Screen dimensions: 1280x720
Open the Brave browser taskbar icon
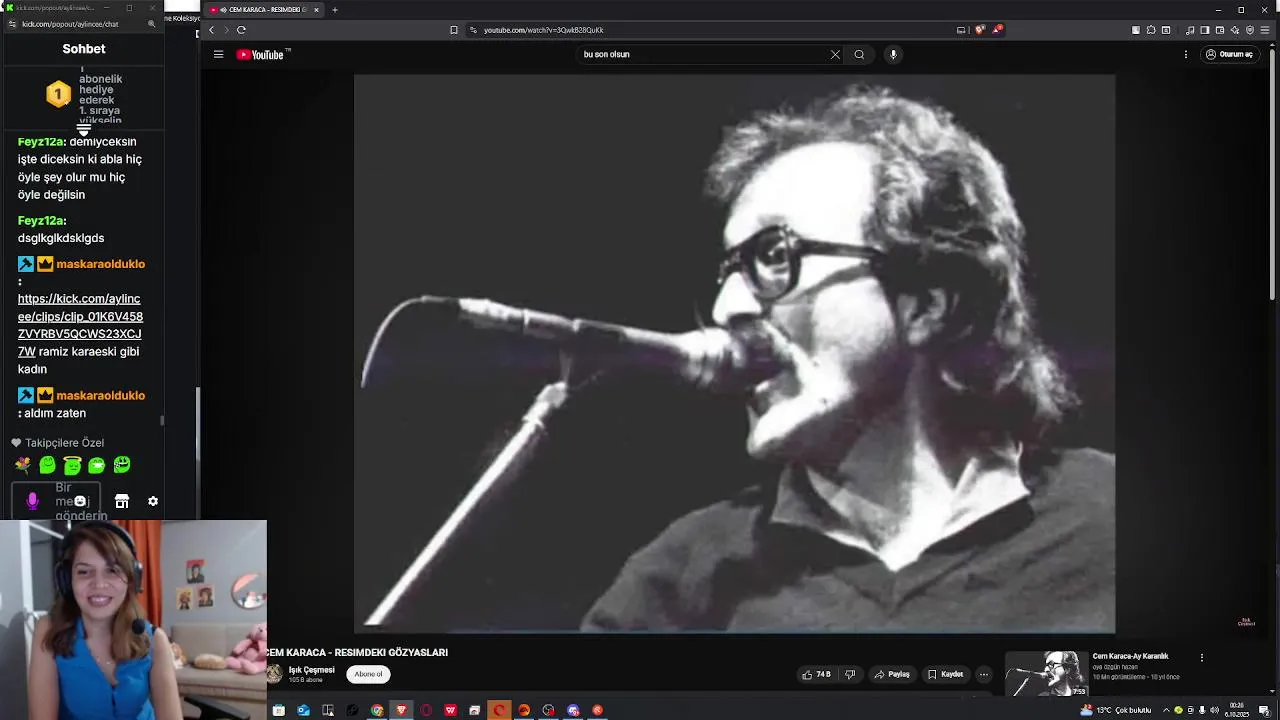(401, 710)
